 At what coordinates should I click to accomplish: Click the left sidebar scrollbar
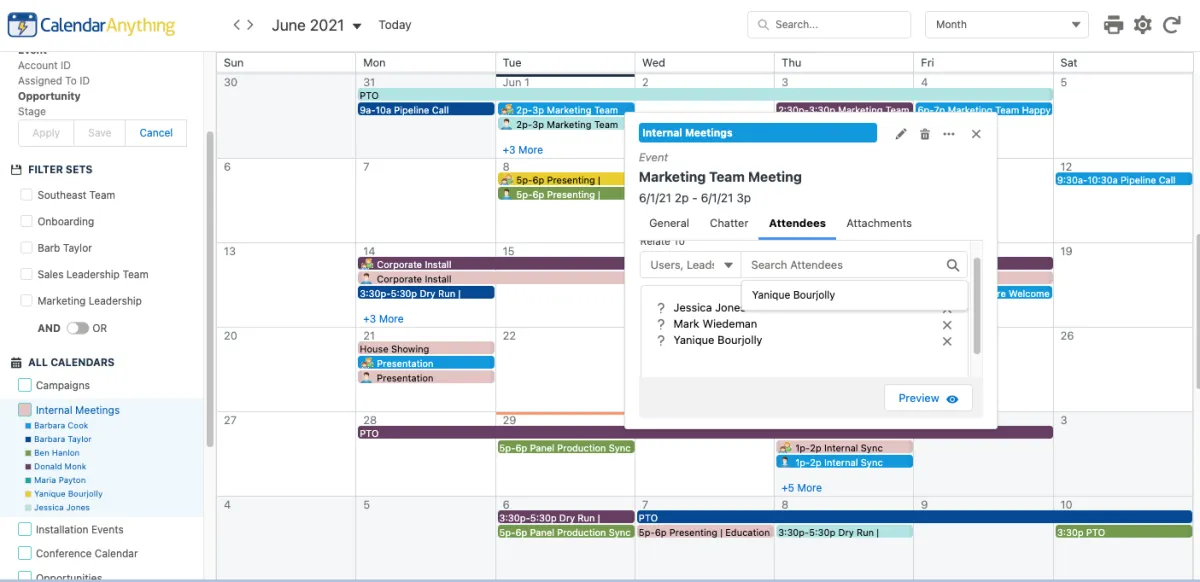(210, 290)
